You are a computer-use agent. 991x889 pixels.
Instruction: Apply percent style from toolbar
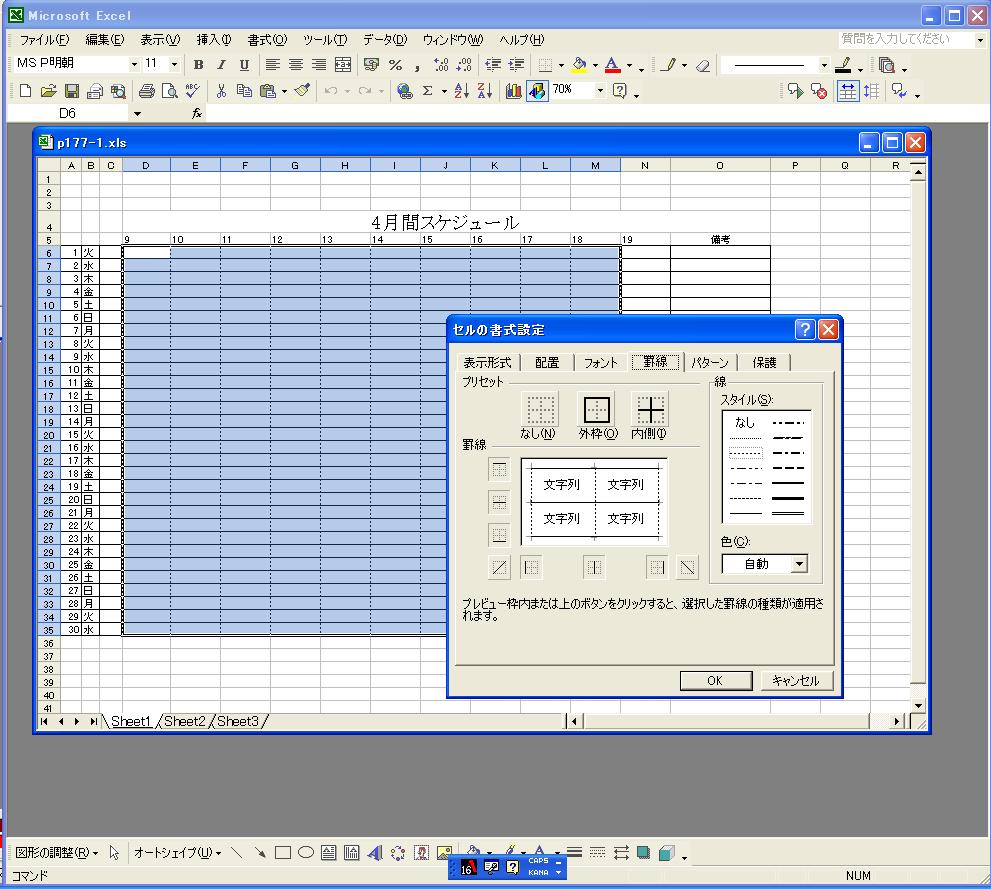coord(396,64)
